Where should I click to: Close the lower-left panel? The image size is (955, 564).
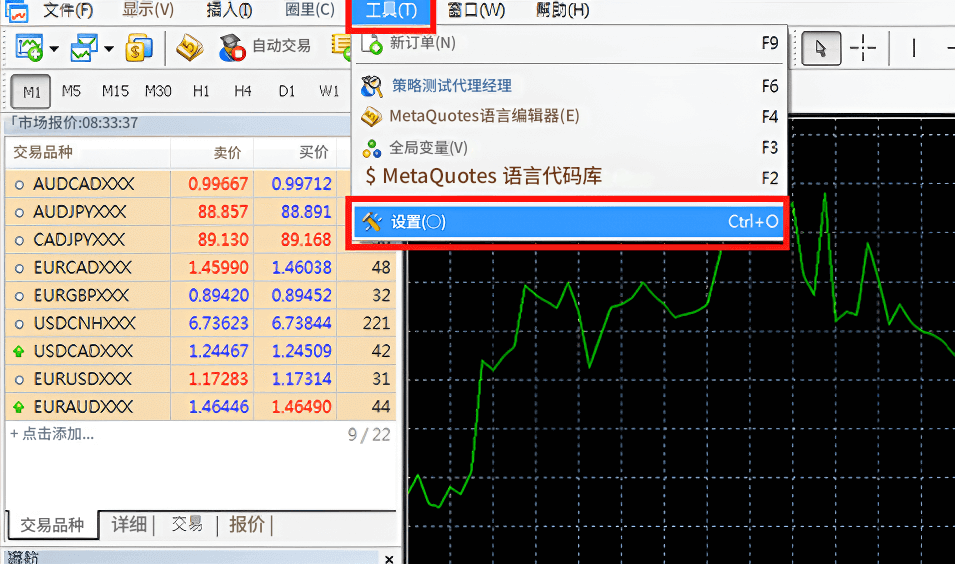389,558
